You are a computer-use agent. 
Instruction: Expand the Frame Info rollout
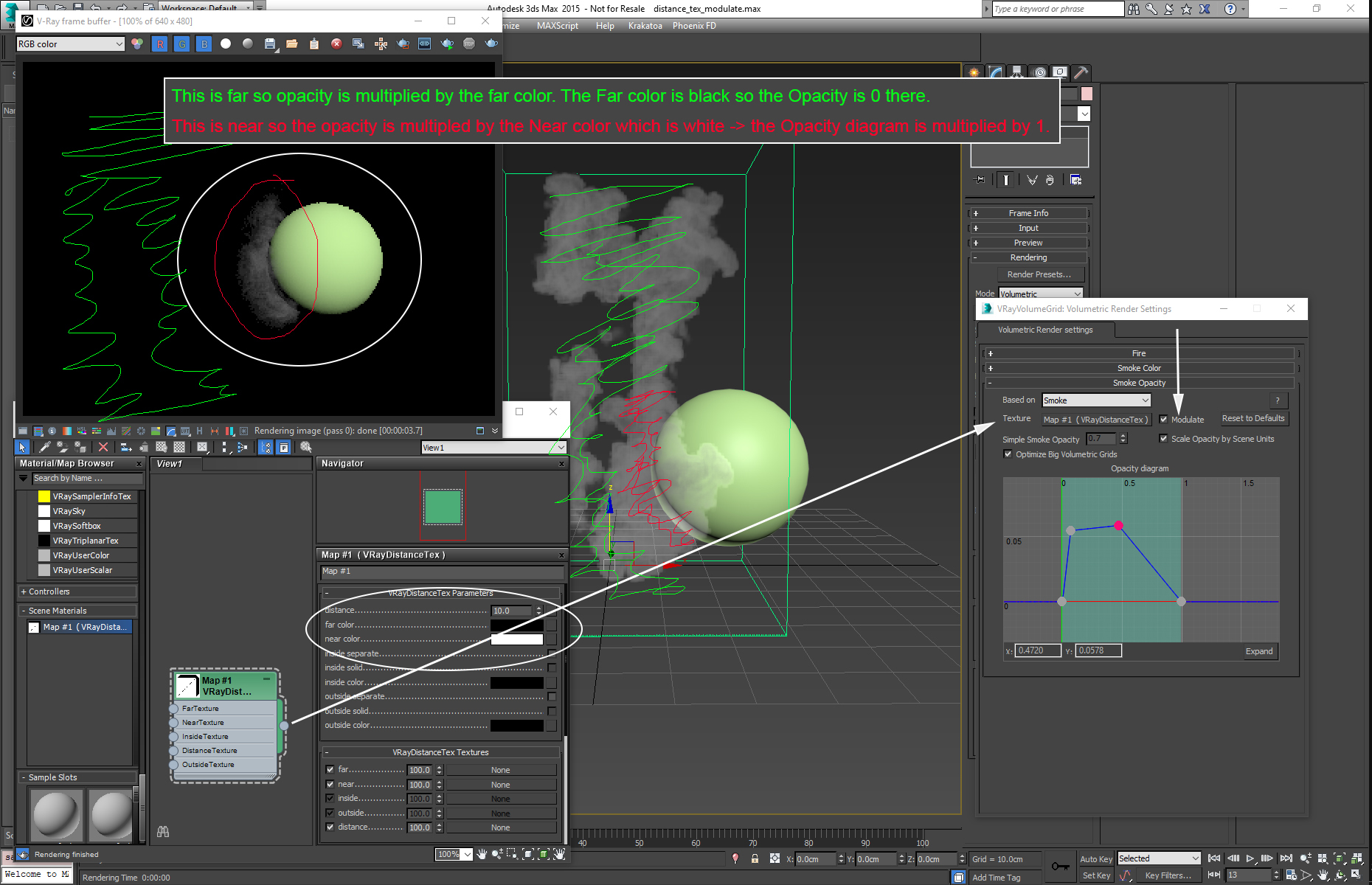point(1028,213)
